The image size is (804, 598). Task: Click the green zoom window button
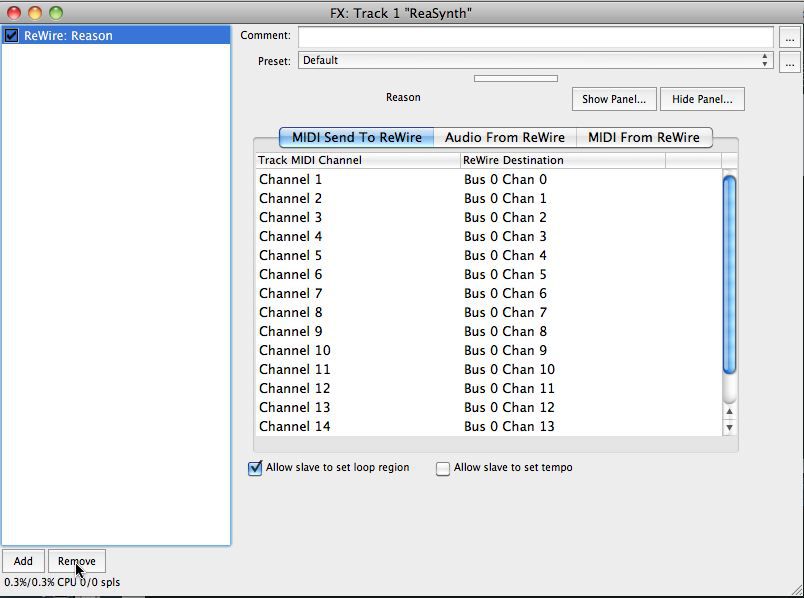(x=56, y=13)
